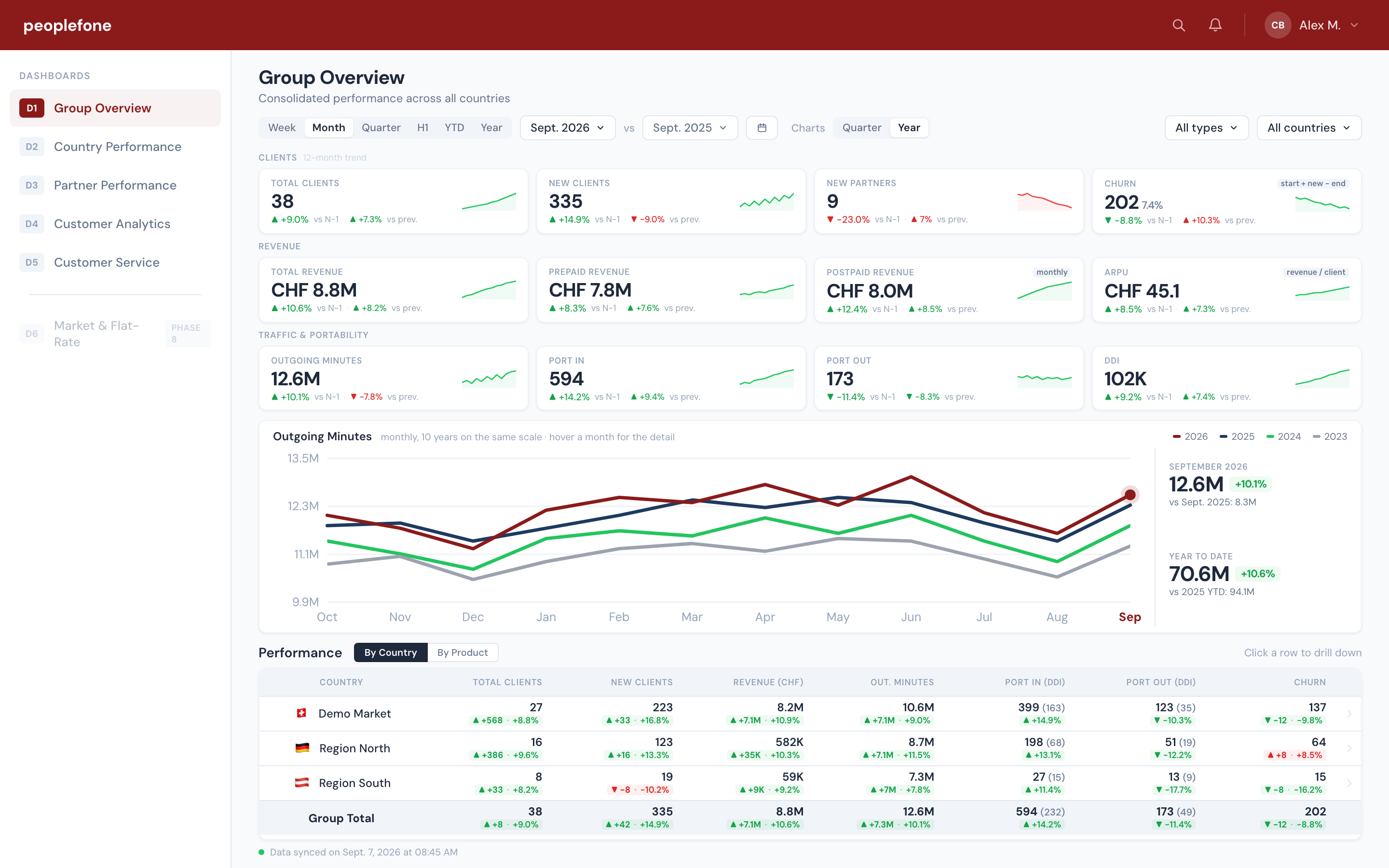Click the Region North row chevron arrow
This screenshot has height=868, width=1389.
[1349, 748]
